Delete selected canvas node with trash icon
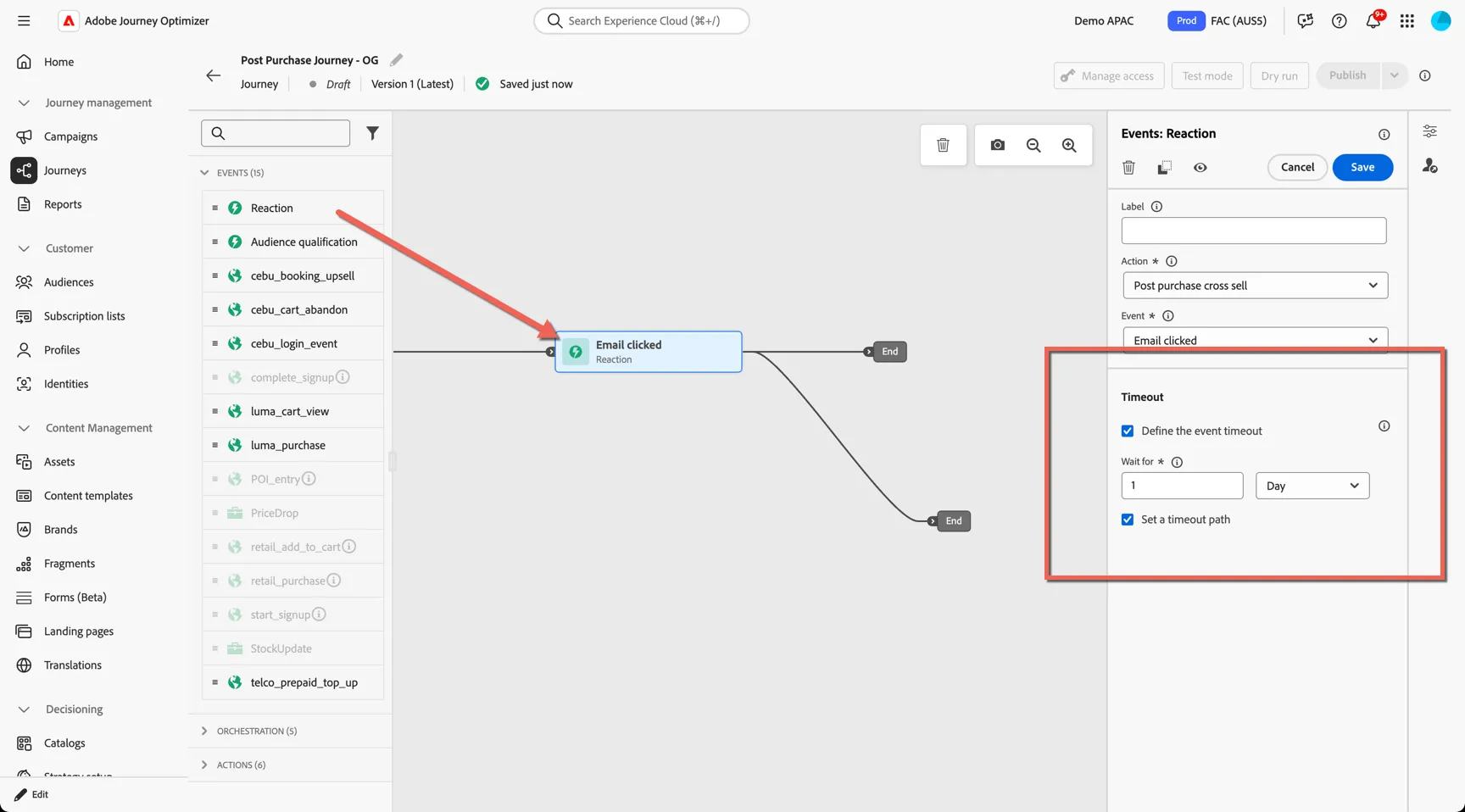 pos(943,145)
